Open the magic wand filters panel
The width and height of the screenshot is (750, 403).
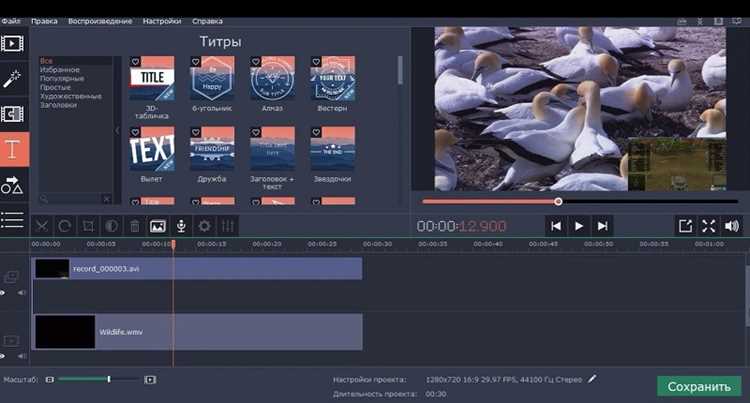point(12,79)
